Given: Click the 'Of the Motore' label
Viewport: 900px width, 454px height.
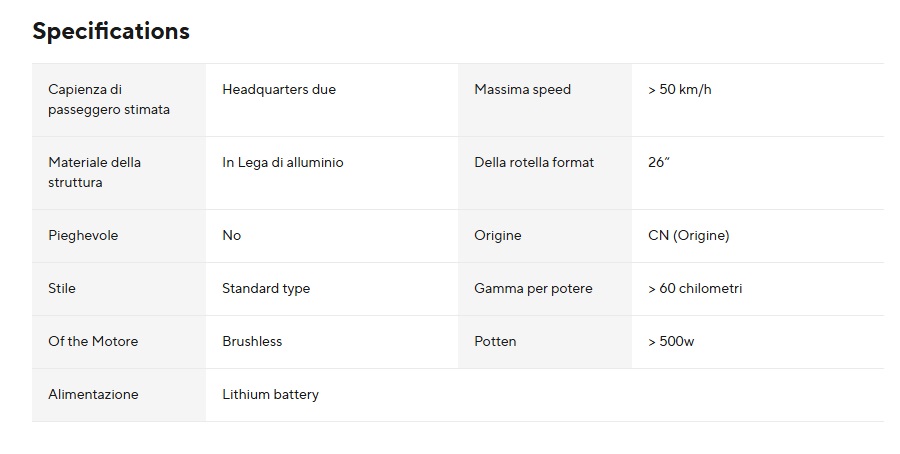Looking at the screenshot, I should coord(93,341).
